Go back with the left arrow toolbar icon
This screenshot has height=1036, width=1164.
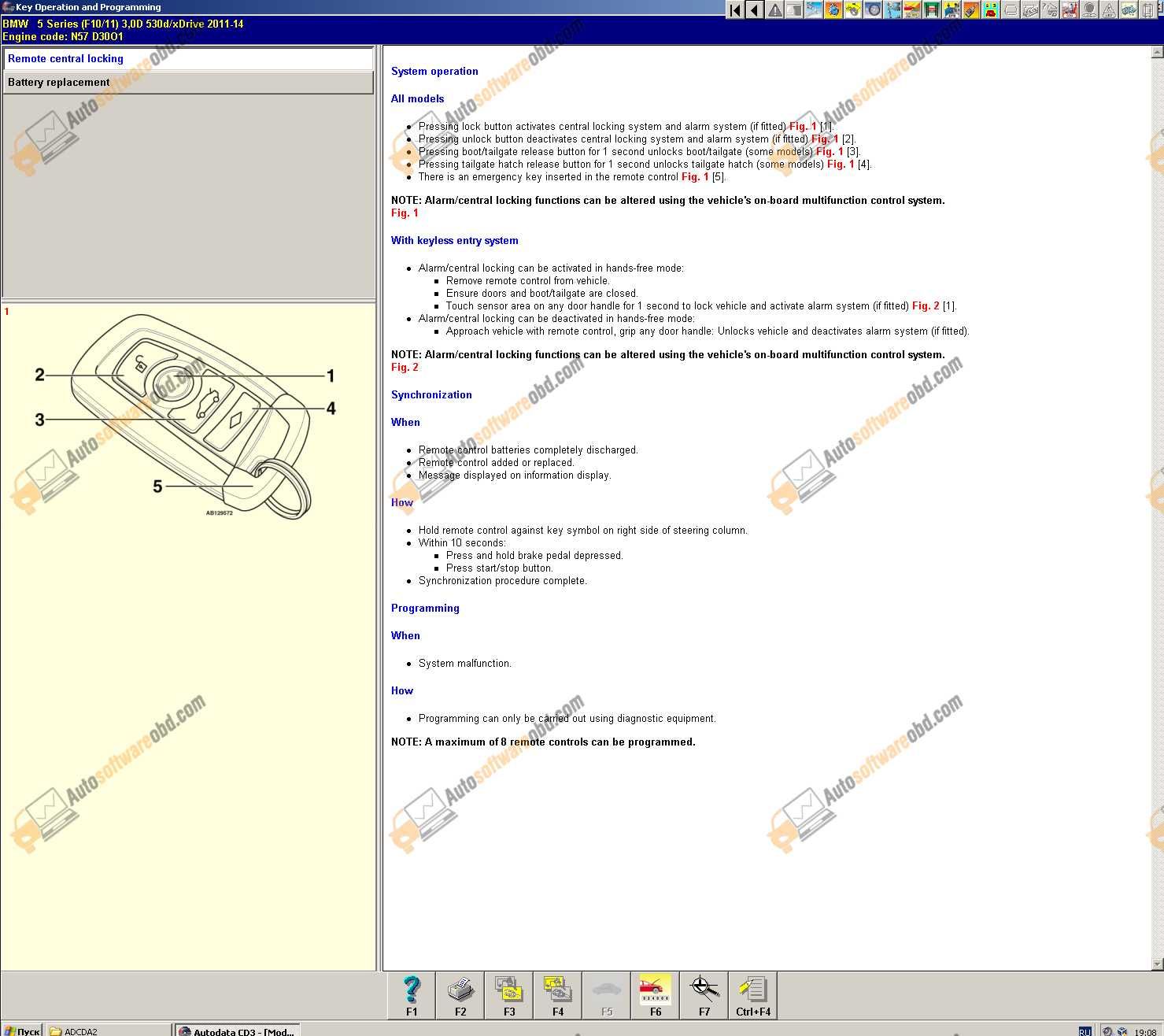[754, 9]
